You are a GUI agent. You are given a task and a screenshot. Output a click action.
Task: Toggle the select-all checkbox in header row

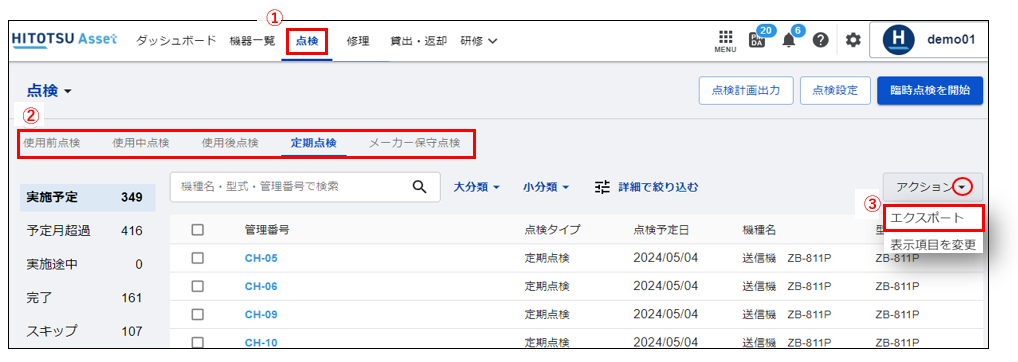pos(199,229)
